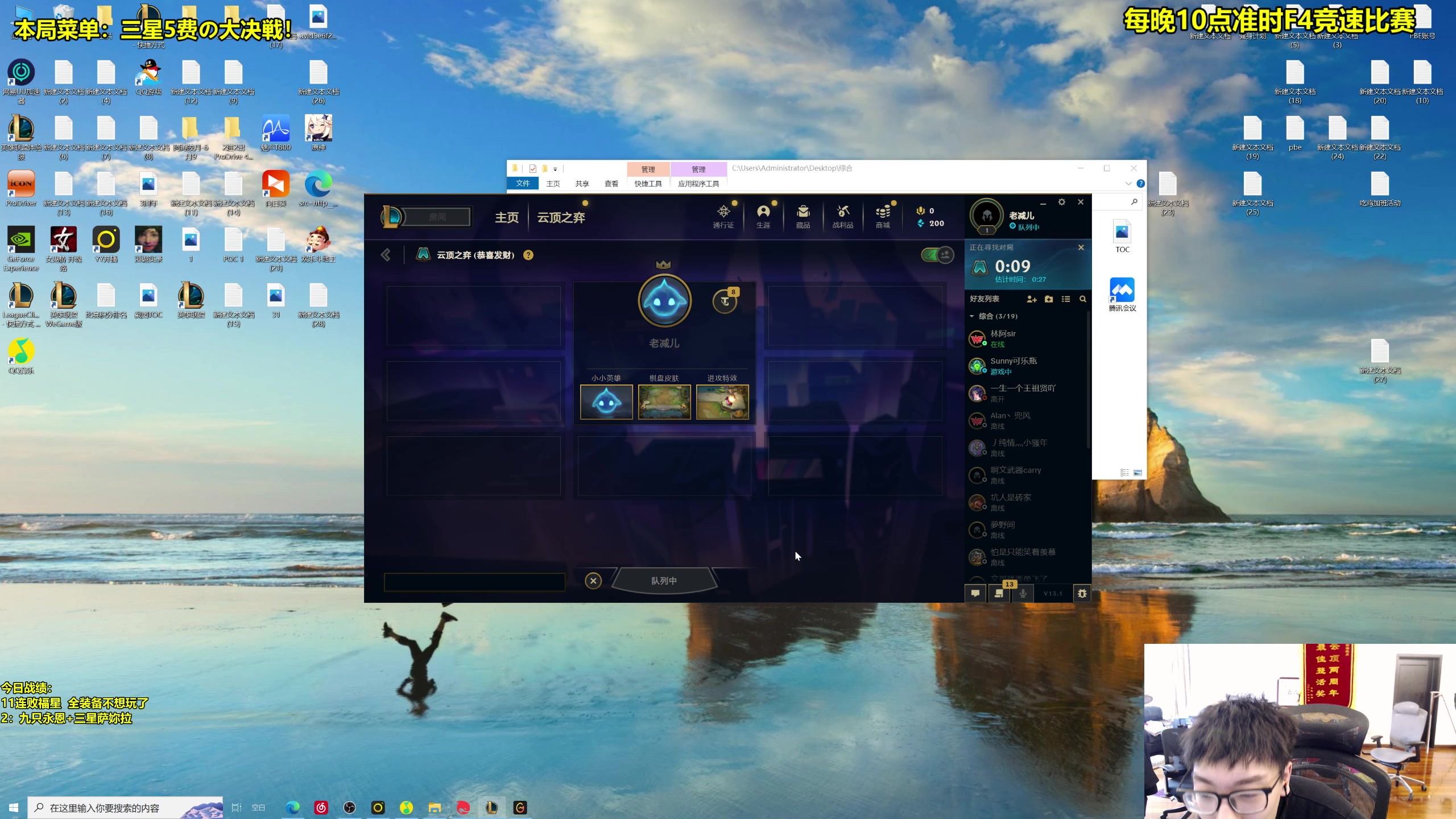
Task: Click the add friend icon
Action: [x=1032, y=299]
